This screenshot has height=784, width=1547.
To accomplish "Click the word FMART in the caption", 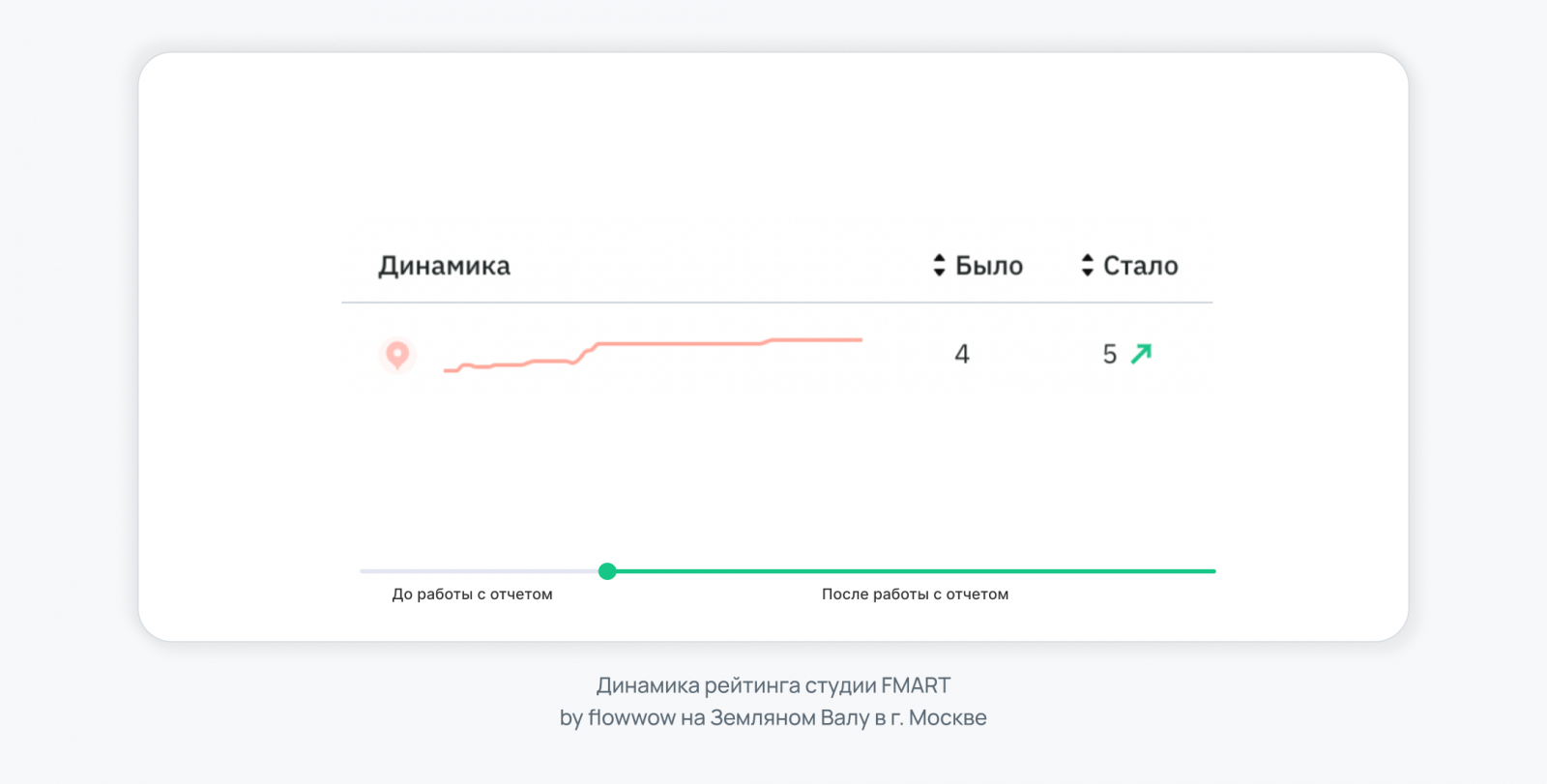I will coord(916,685).
